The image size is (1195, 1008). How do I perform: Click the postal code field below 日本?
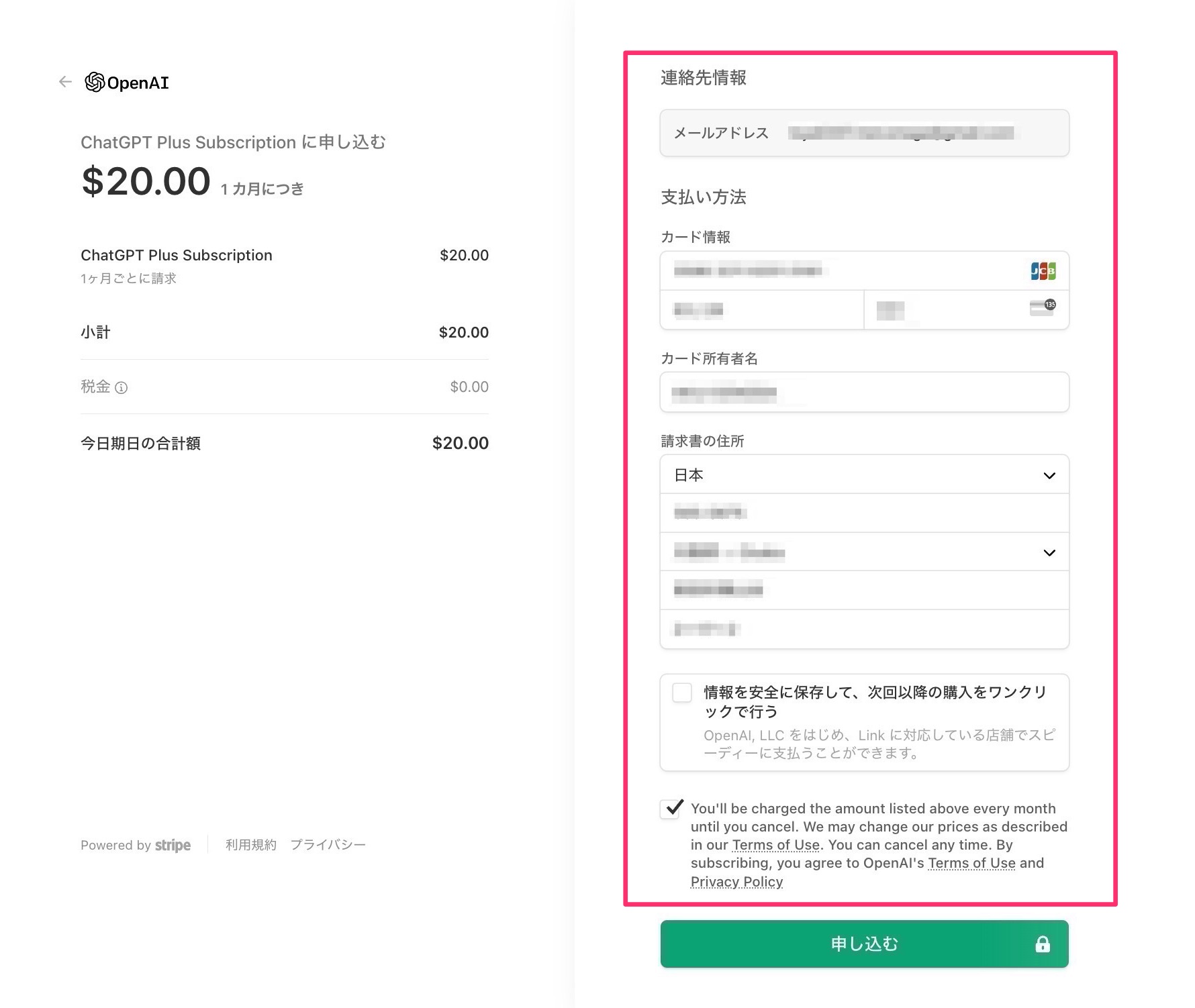point(865,513)
